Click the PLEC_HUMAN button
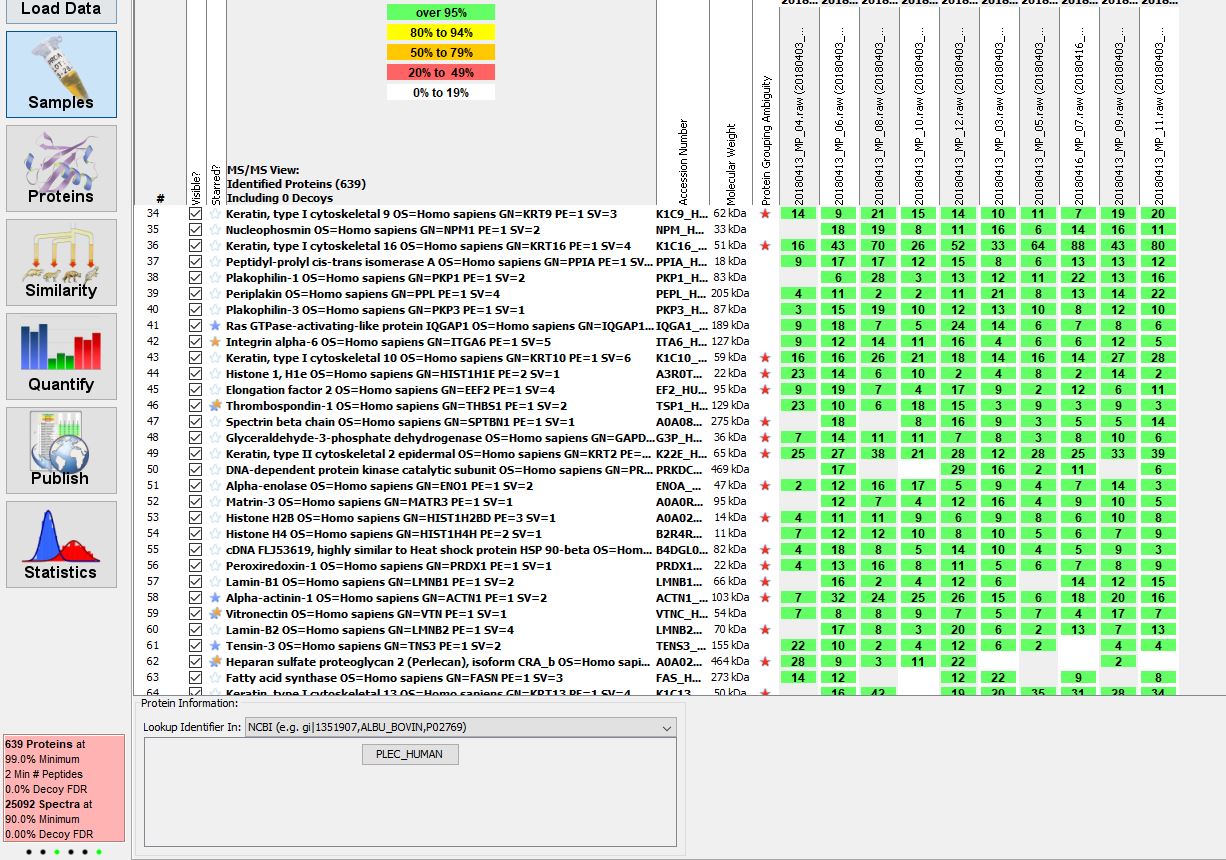Screen dimensions: 1226x860 point(409,754)
